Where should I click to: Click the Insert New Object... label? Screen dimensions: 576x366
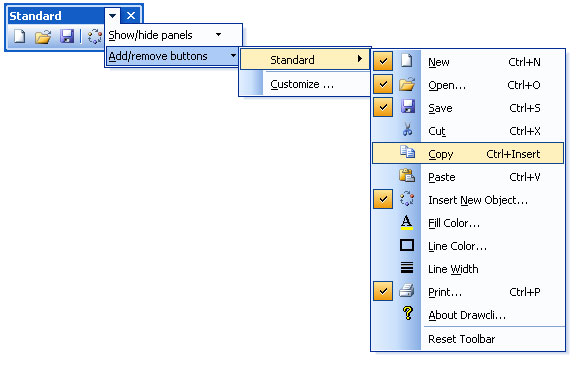point(478,200)
